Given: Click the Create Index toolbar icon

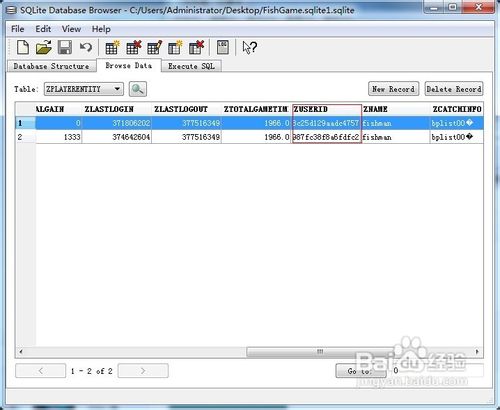Looking at the screenshot, I should pos(175,47).
